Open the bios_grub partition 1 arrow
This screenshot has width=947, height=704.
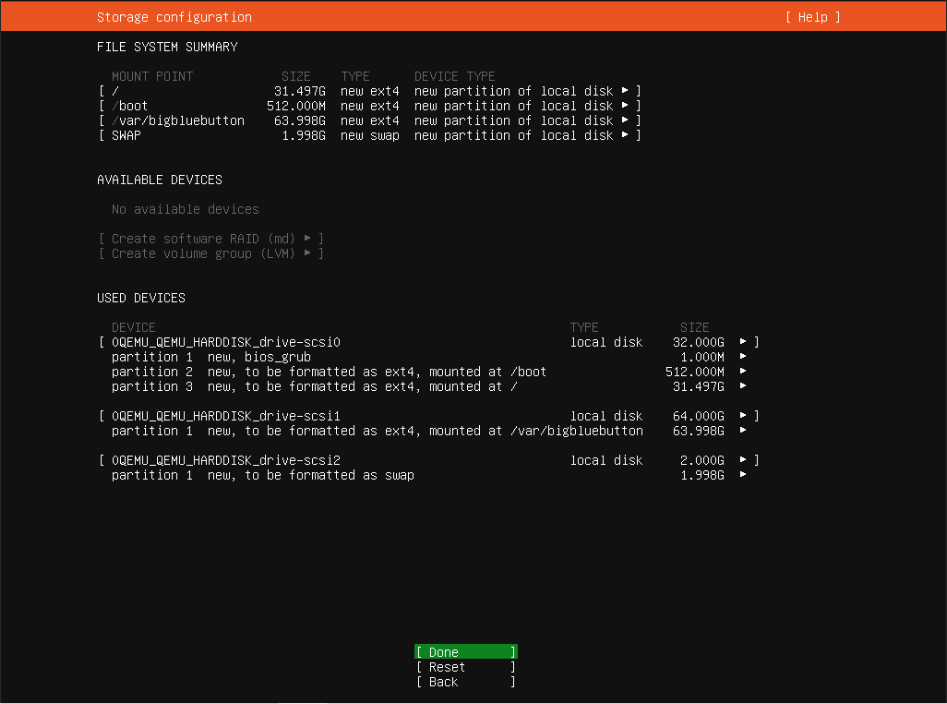pos(743,357)
